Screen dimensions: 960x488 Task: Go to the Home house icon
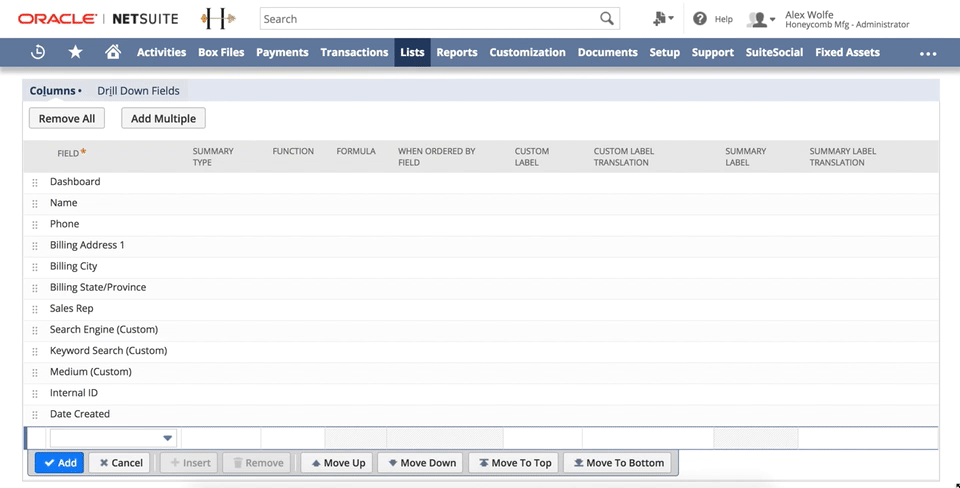tap(113, 52)
